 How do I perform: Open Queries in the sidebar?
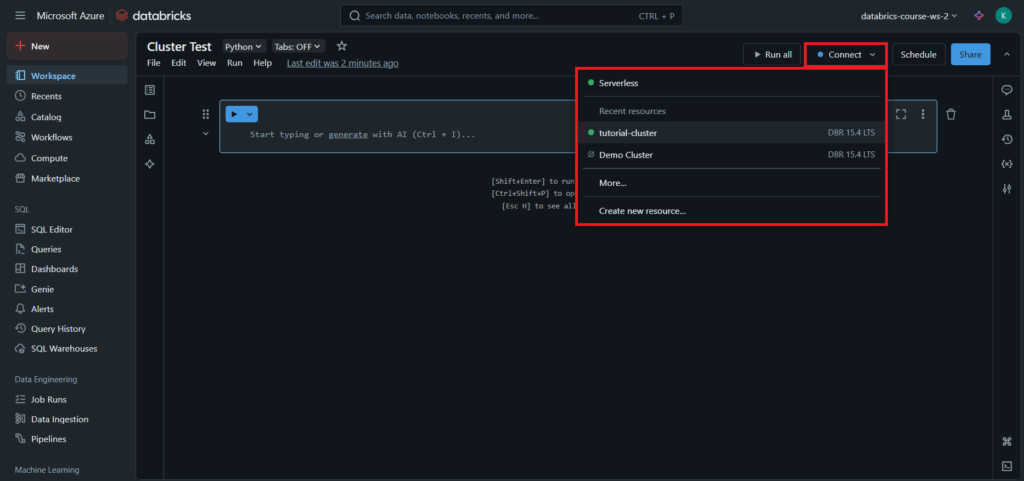[67, 249]
